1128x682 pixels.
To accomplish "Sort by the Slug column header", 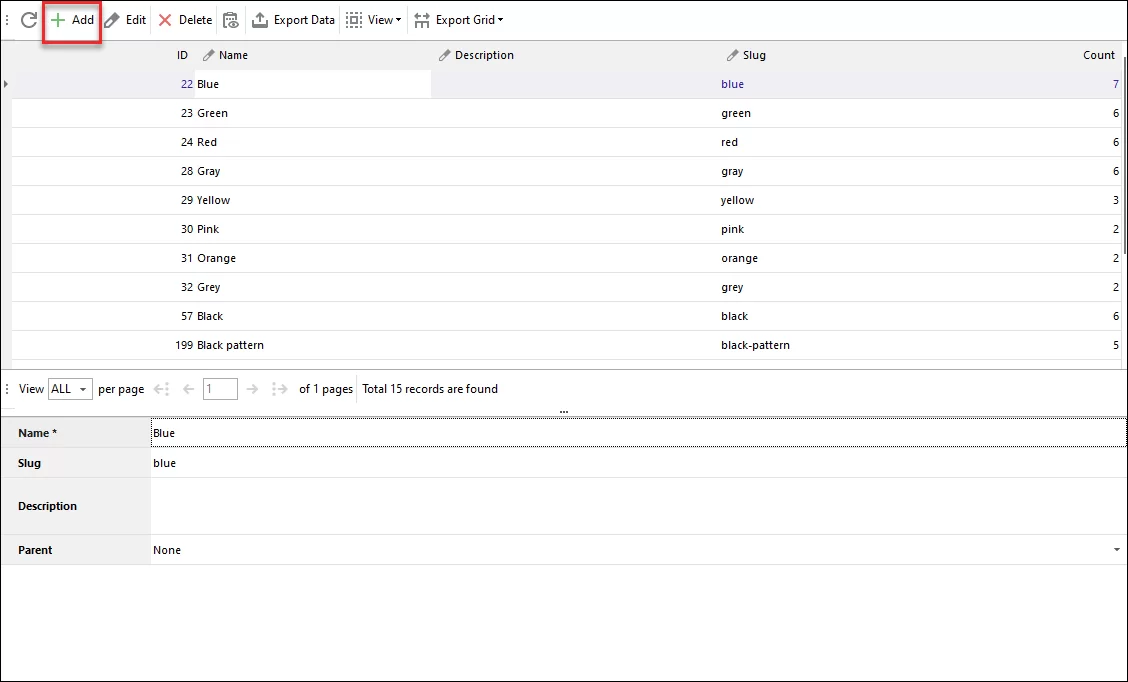I will [x=753, y=55].
